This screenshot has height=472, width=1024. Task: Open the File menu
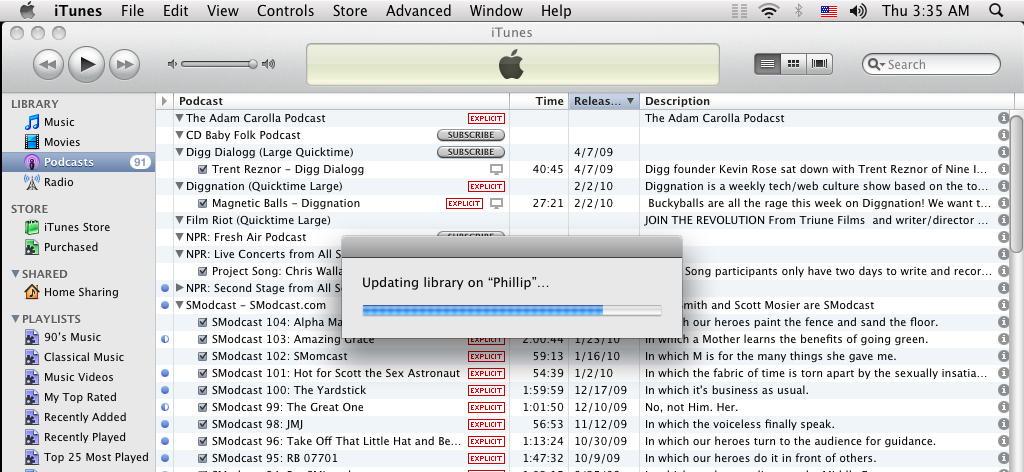pyautogui.click(x=133, y=10)
